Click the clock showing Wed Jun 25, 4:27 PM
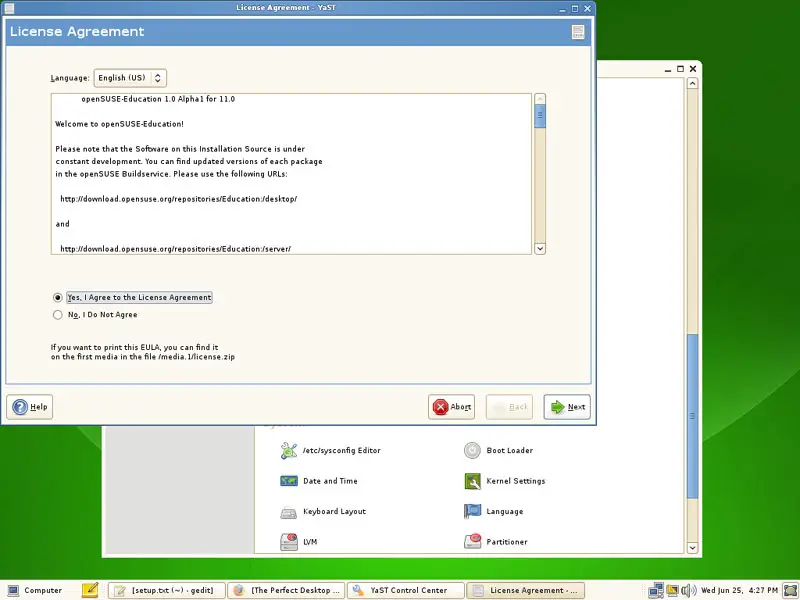The height and width of the screenshot is (600, 800). pyautogui.click(x=739, y=590)
